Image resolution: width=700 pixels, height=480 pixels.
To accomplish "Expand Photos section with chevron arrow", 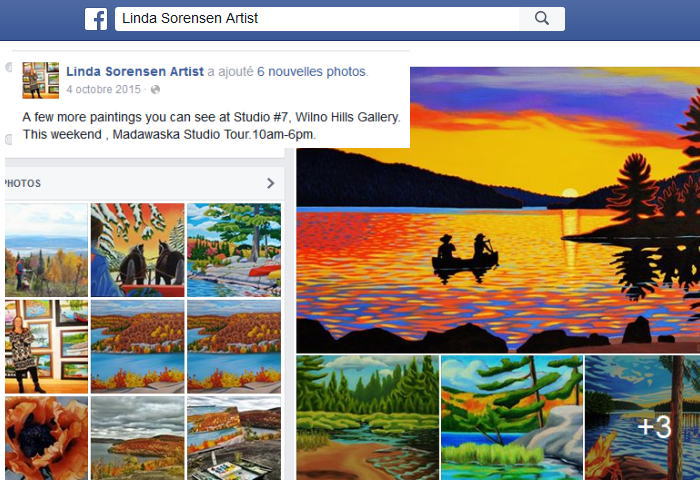I will pyautogui.click(x=271, y=183).
